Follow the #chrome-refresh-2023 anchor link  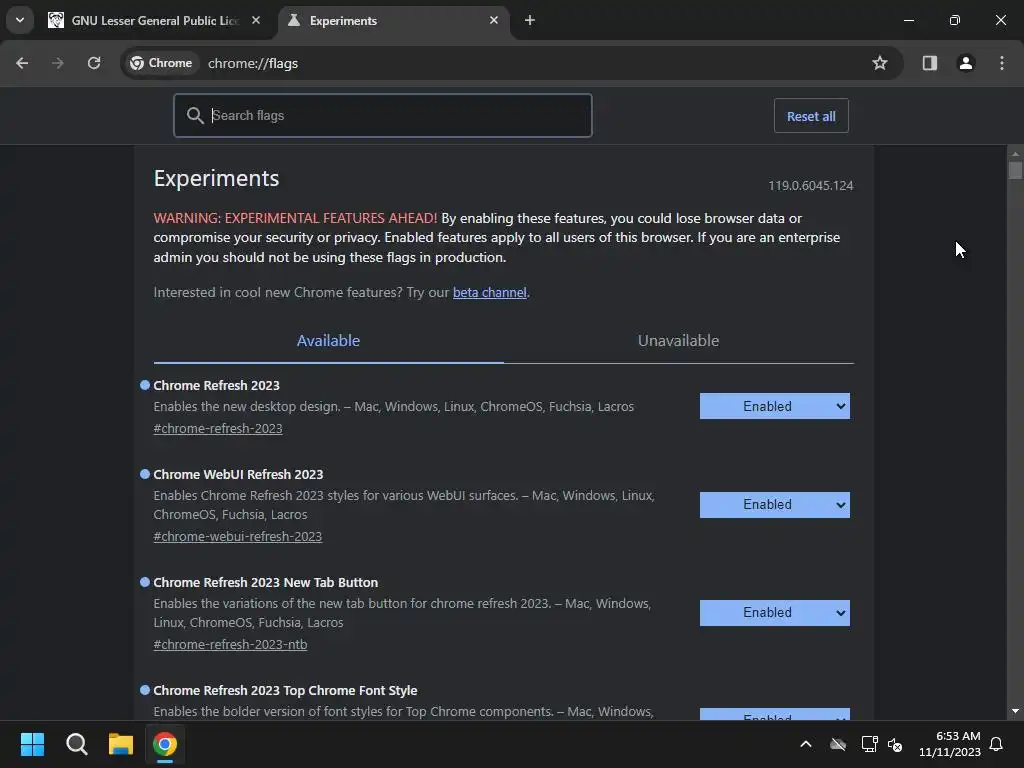218,428
